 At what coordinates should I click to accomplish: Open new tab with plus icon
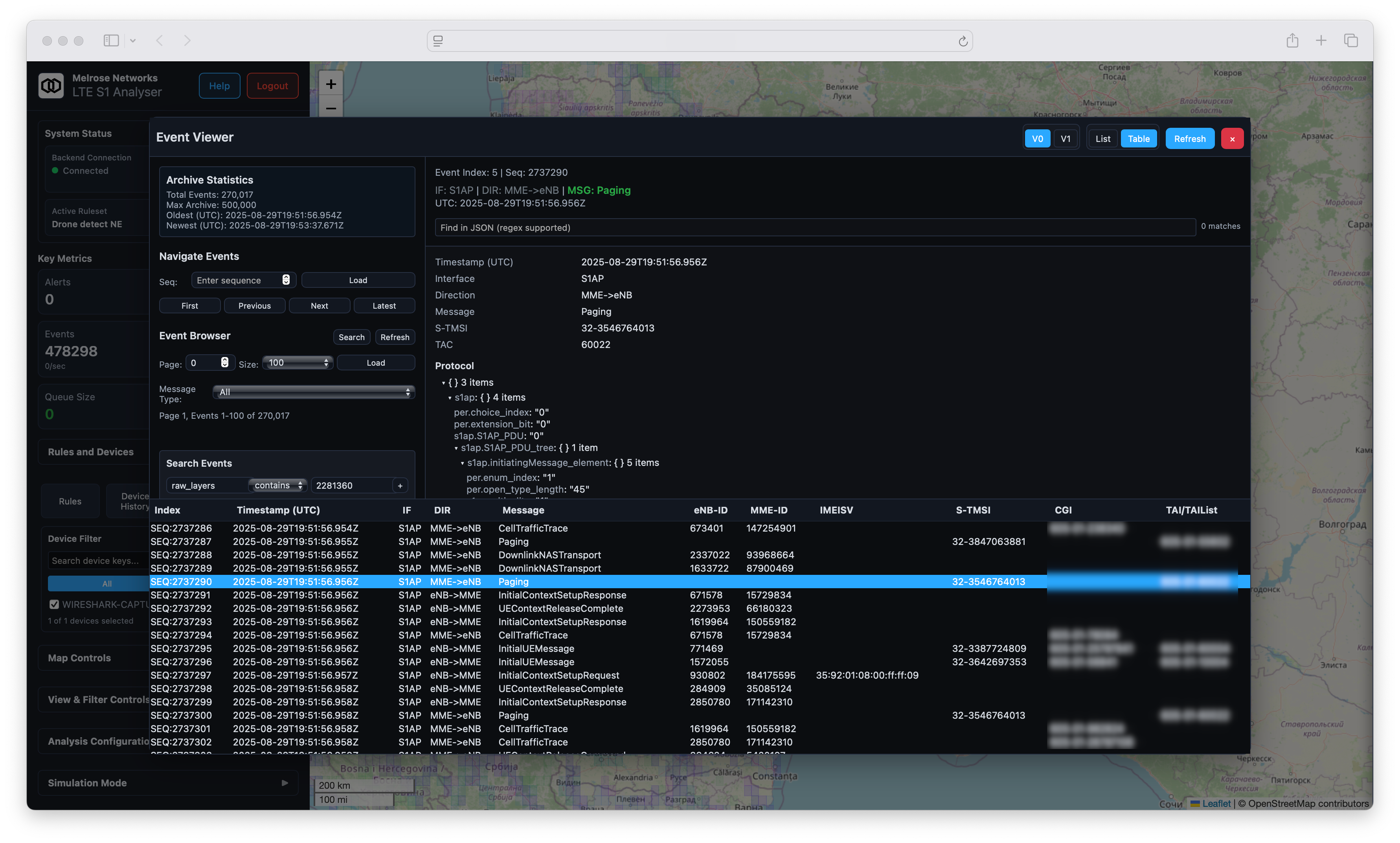coord(1321,40)
